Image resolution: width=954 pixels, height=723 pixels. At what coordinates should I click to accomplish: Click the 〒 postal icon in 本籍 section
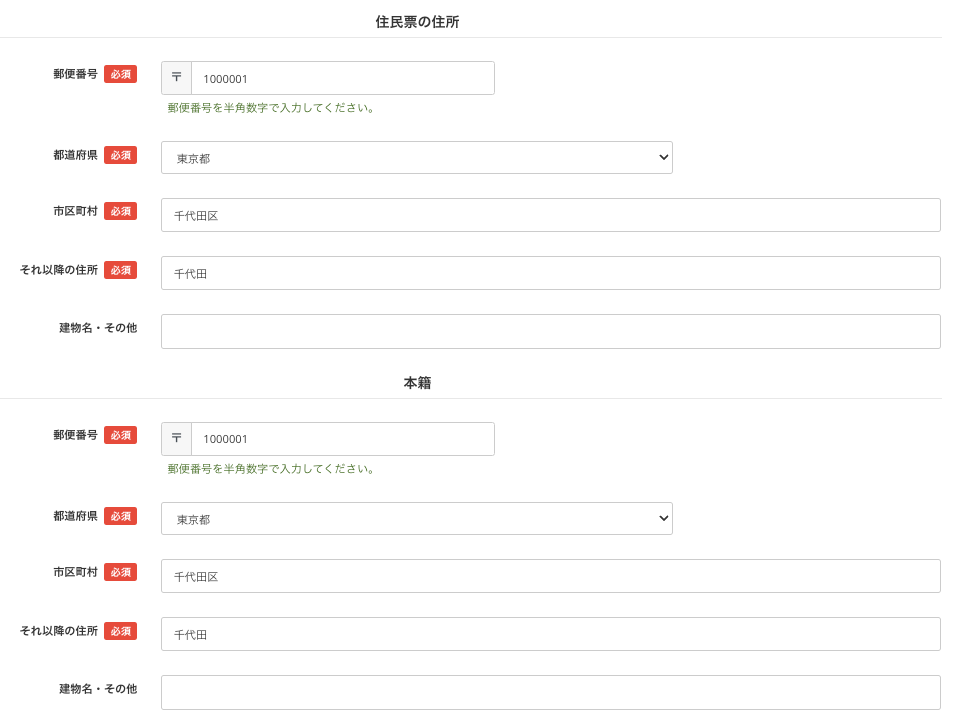(177, 439)
